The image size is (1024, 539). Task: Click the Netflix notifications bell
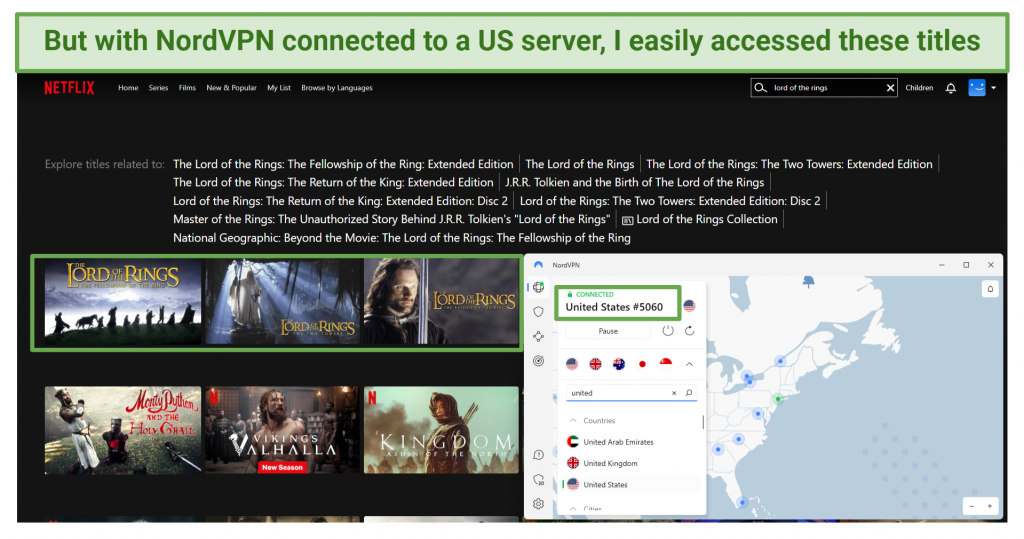click(951, 88)
